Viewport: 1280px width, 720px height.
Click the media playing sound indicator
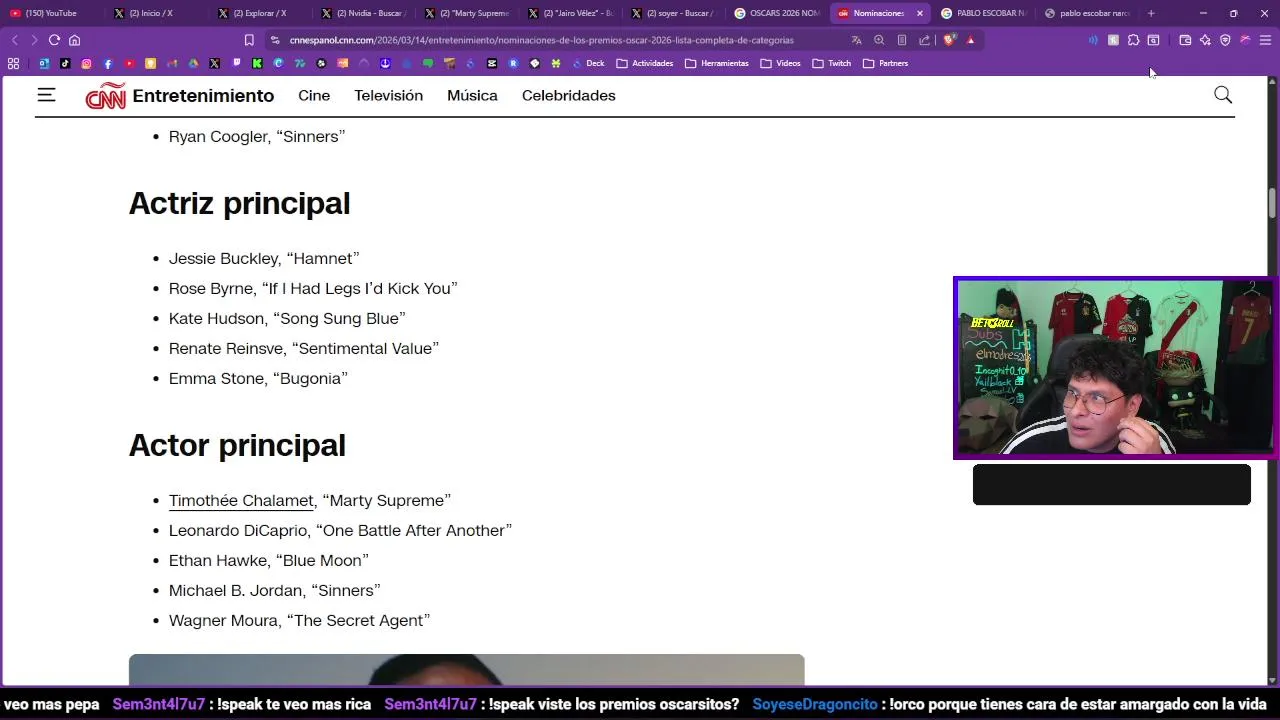tap(1093, 40)
